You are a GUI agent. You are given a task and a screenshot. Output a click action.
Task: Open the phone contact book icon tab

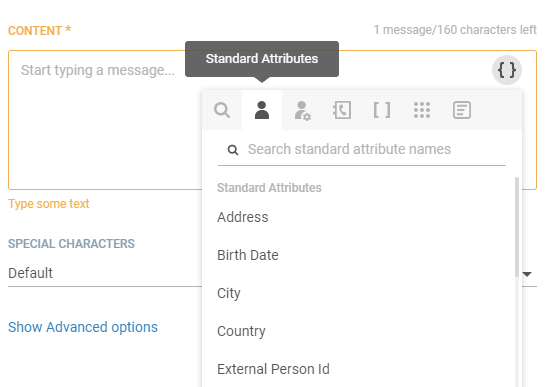point(342,110)
